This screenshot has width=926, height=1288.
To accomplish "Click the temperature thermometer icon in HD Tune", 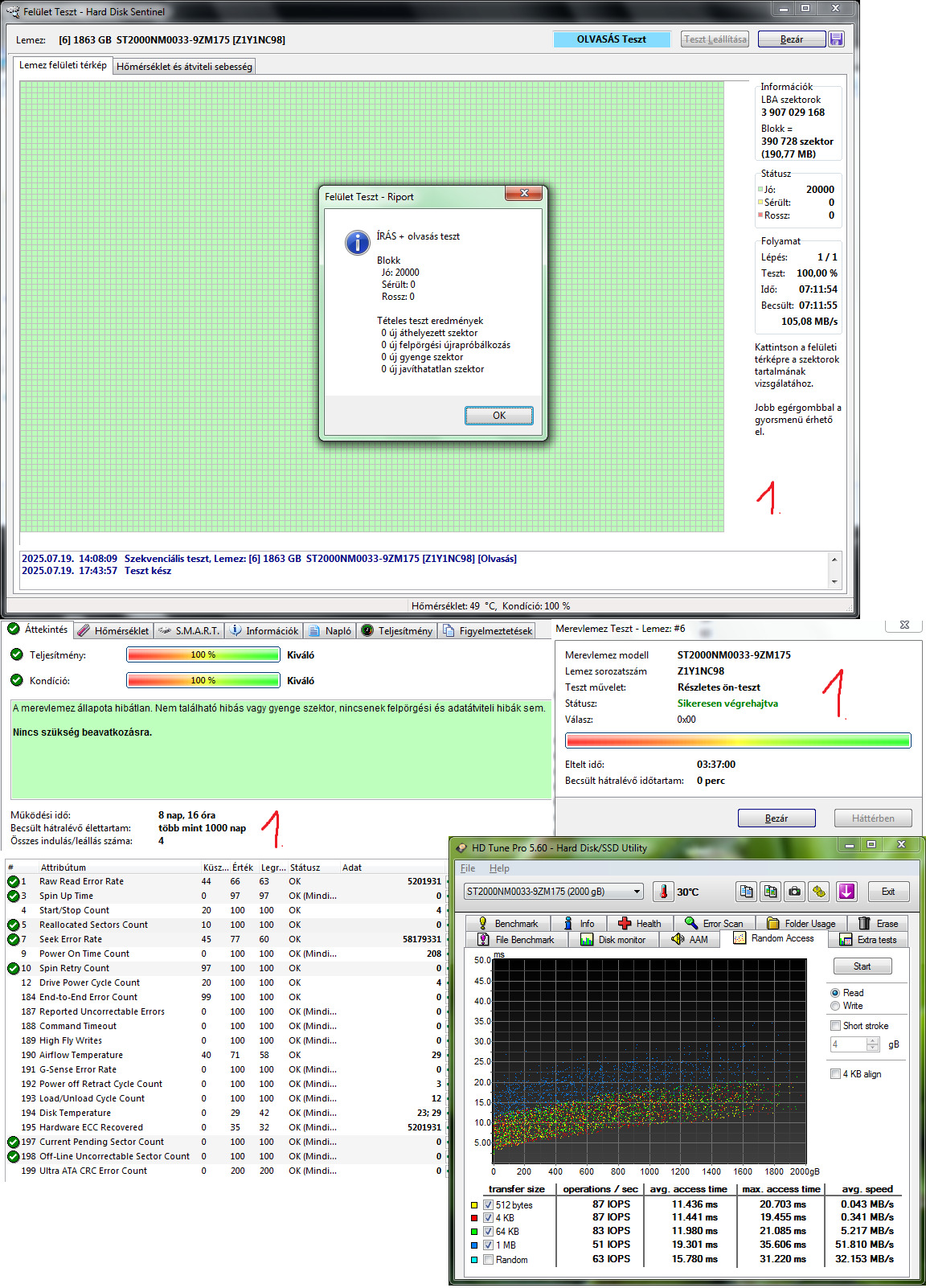I will pos(663,892).
